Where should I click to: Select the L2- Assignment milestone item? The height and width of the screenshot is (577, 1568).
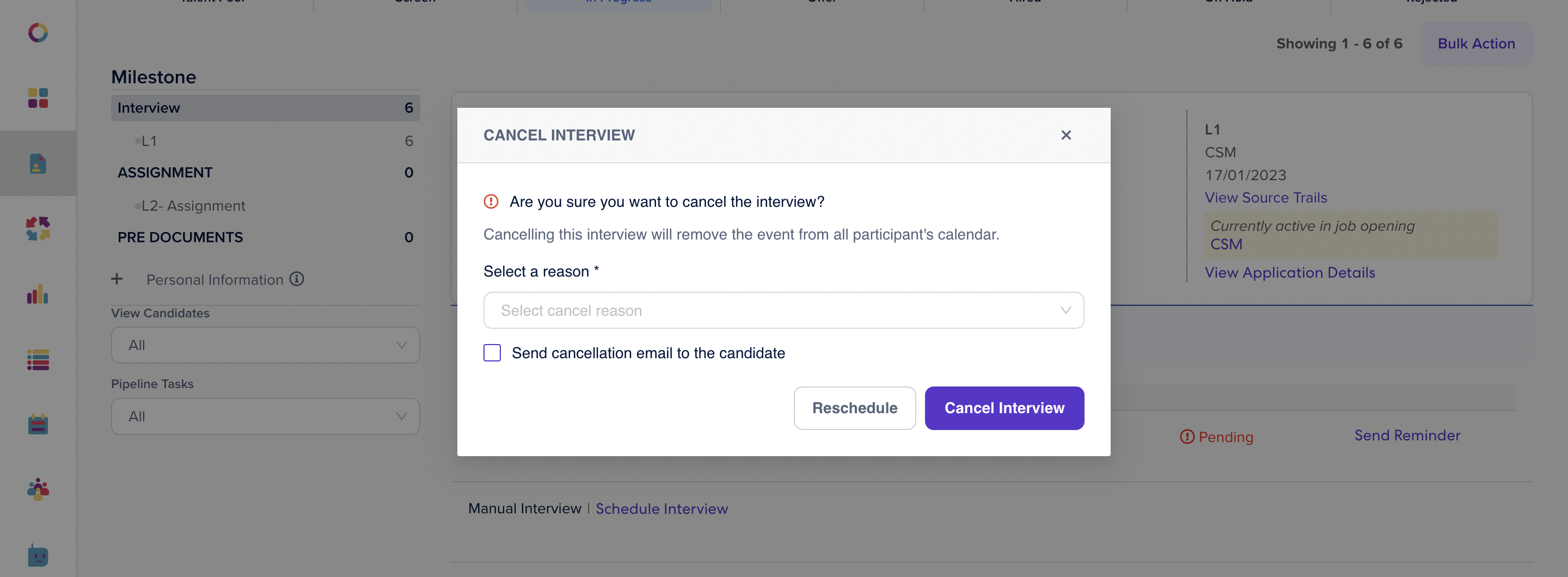point(193,206)
